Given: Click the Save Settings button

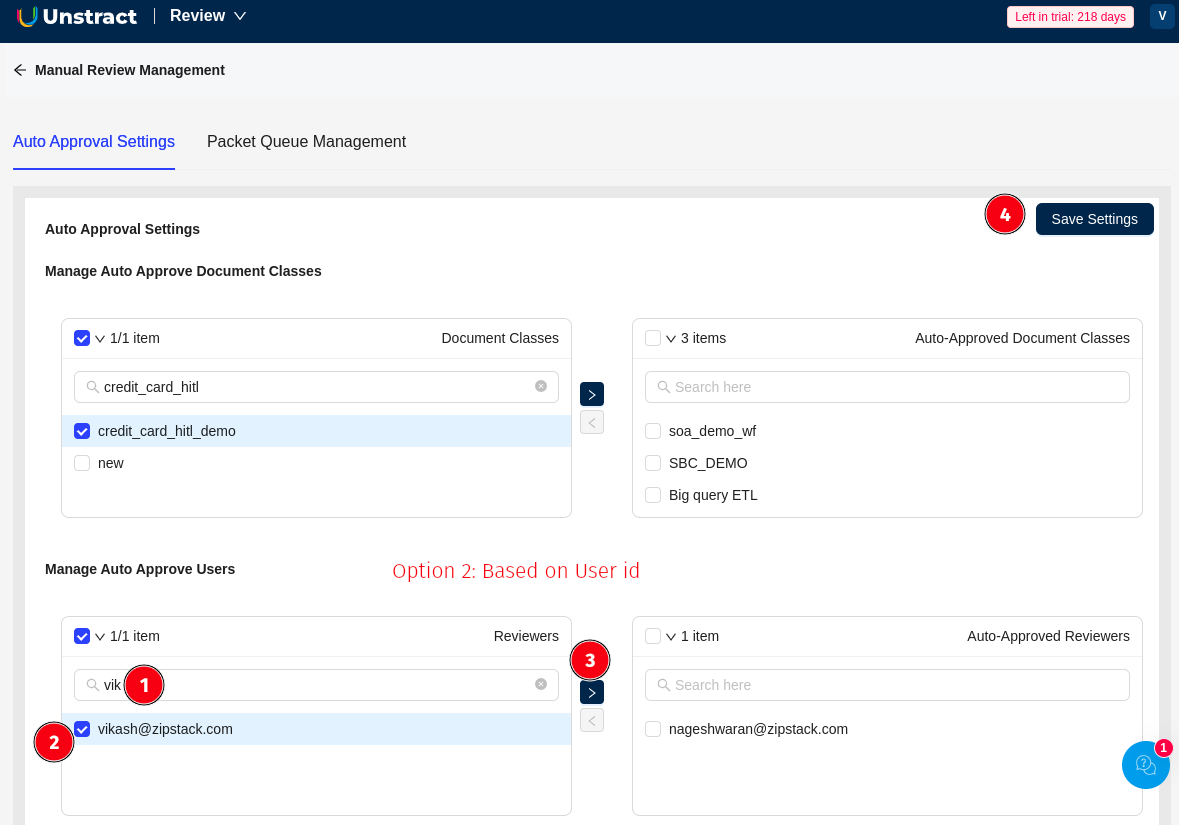Looking at the screenshot, I should [x=1094, y=219].
